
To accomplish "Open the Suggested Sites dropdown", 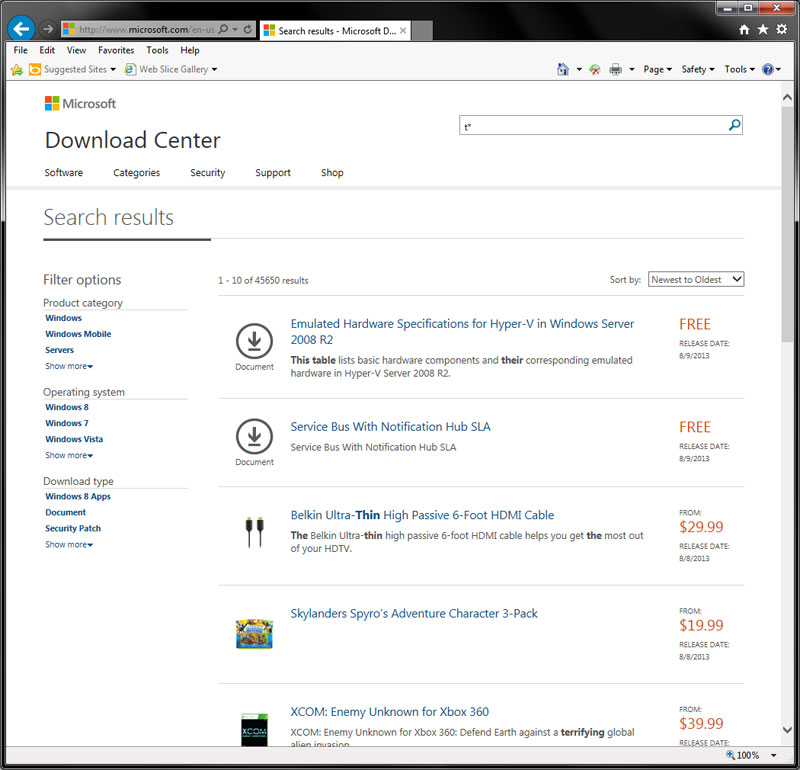I will (x=113, y=69).
